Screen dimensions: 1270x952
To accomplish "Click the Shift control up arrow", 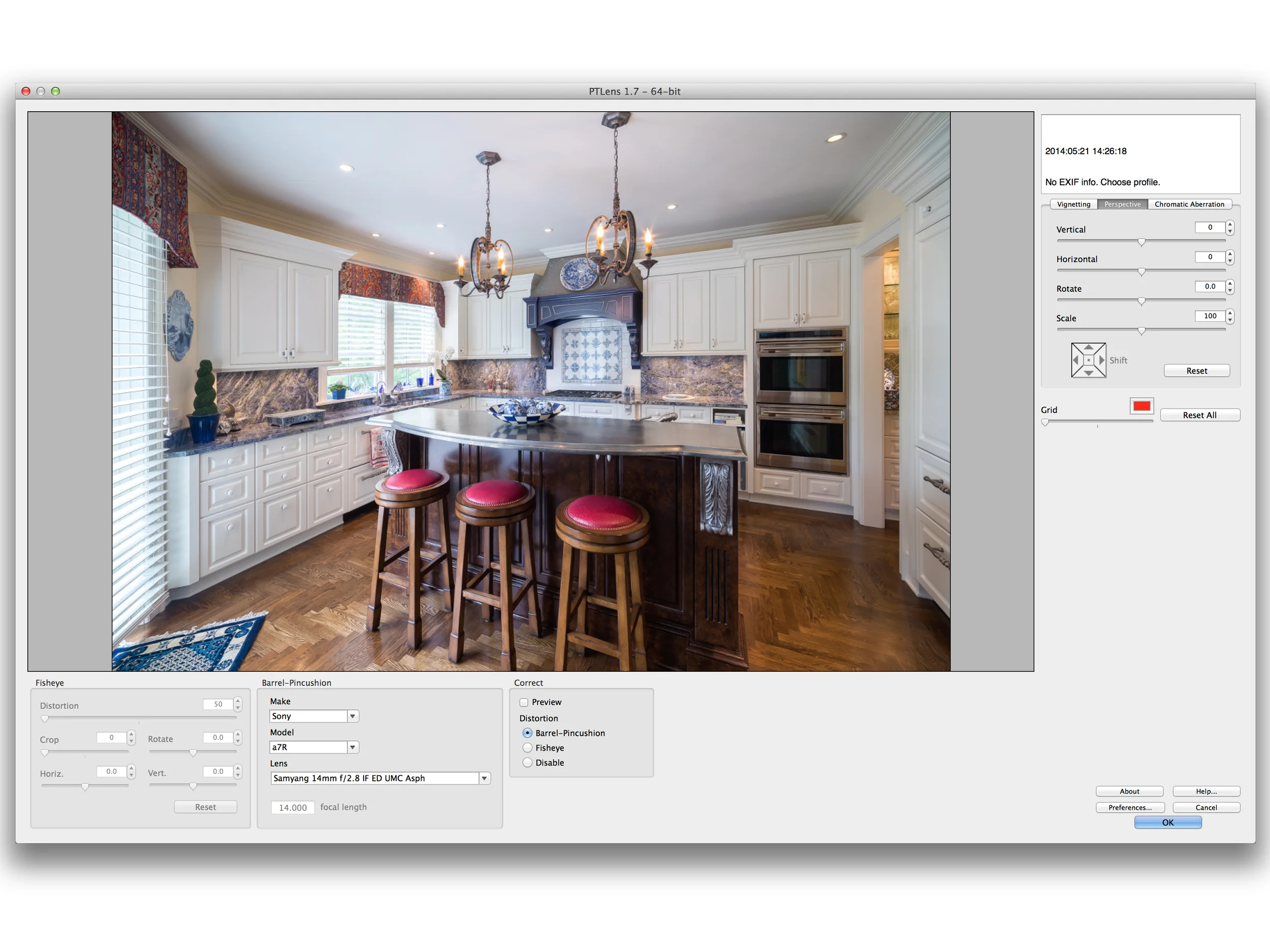I will click(1088, 347).
